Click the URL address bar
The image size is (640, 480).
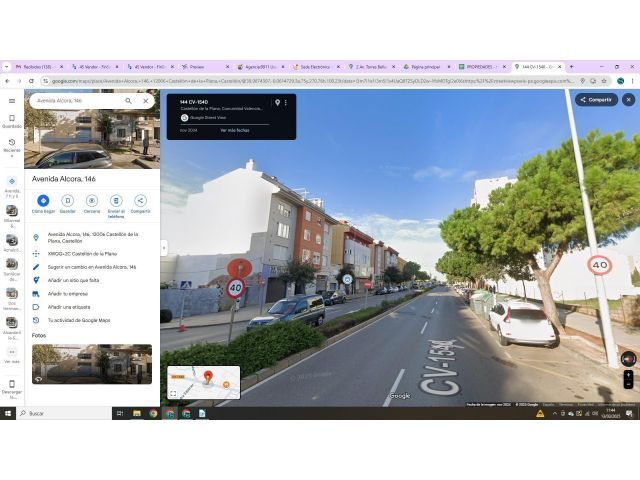(312, 81)
